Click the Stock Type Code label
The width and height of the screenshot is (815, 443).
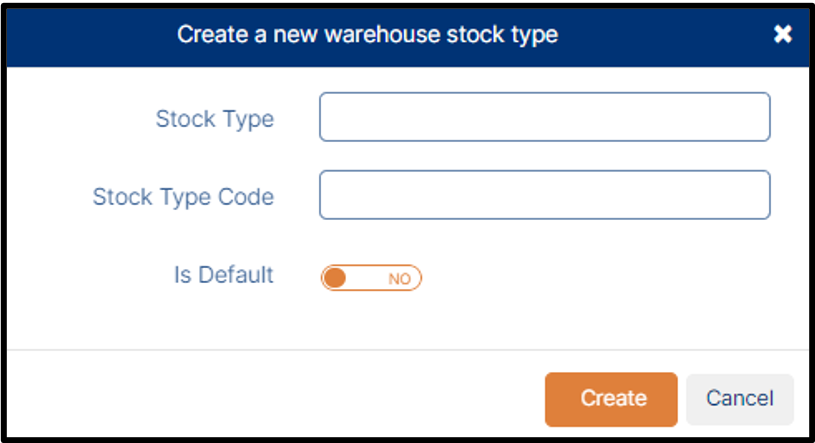click(x=183, y=197)
